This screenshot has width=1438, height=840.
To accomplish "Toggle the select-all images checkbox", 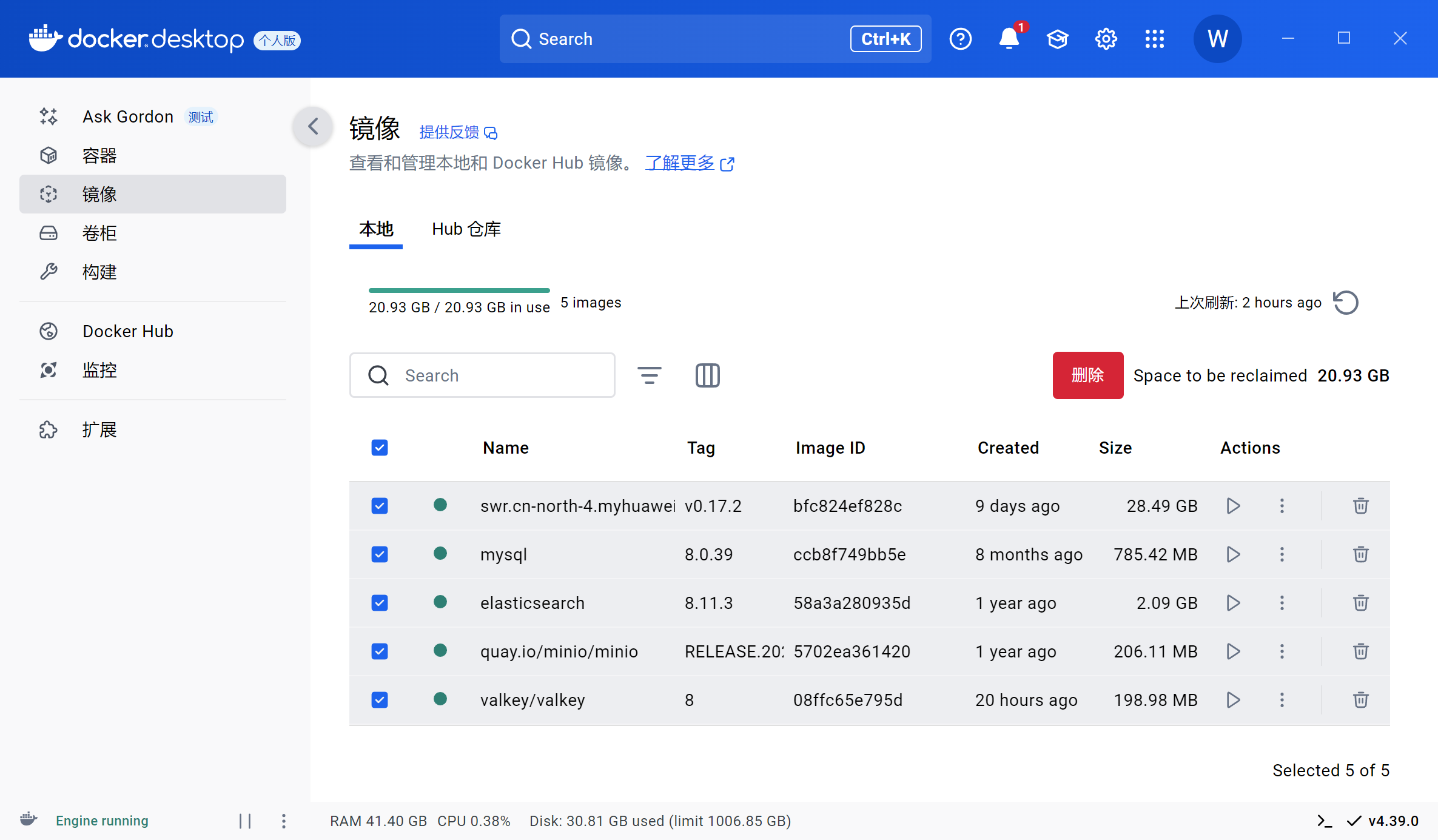I will (380, 448).
